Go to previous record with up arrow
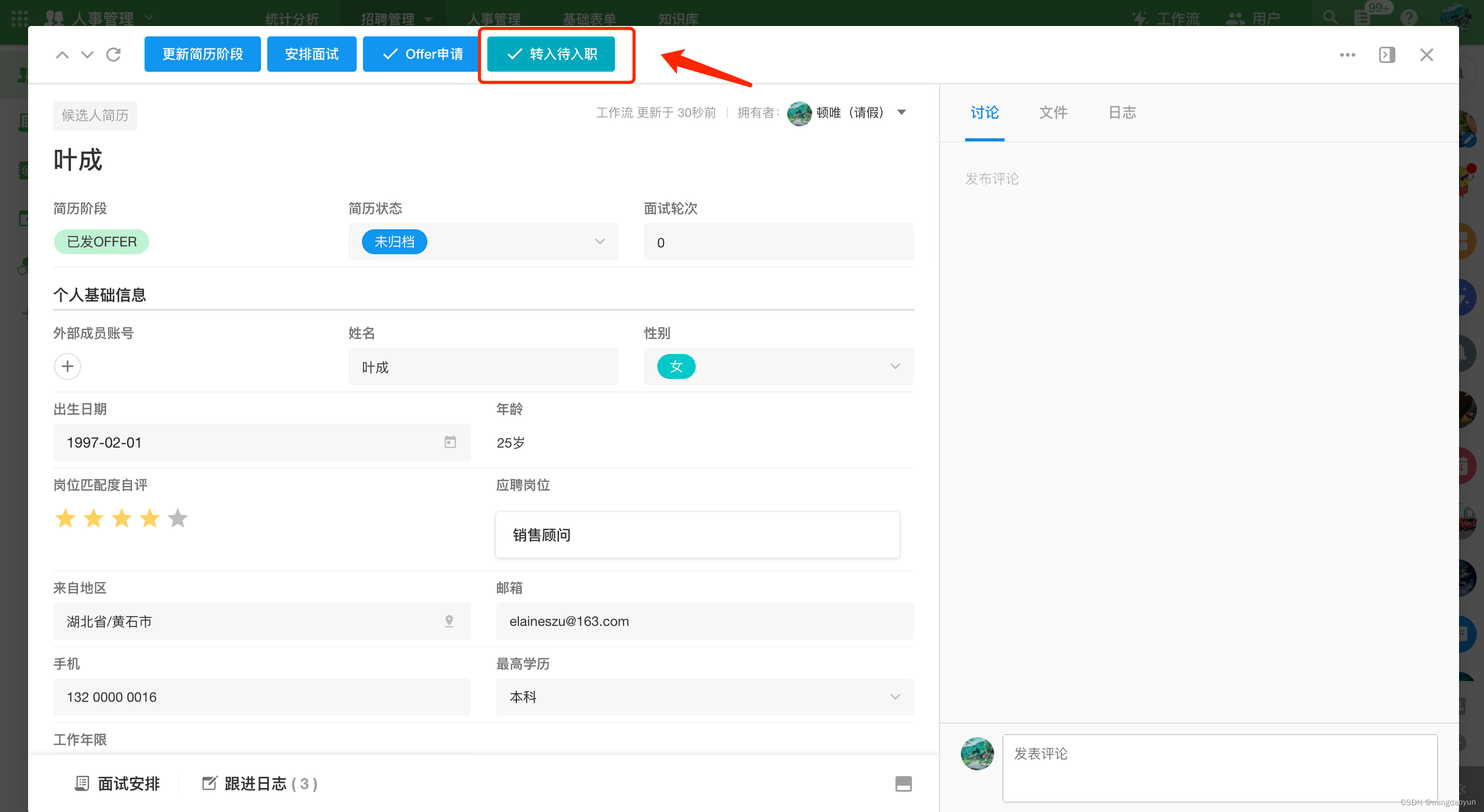This screenshot has width=1484, height=812. [62, 55]
